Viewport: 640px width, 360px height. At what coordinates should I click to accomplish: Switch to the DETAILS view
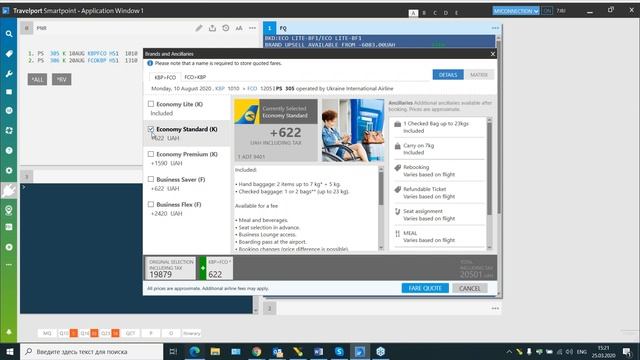tap(448, 75)
